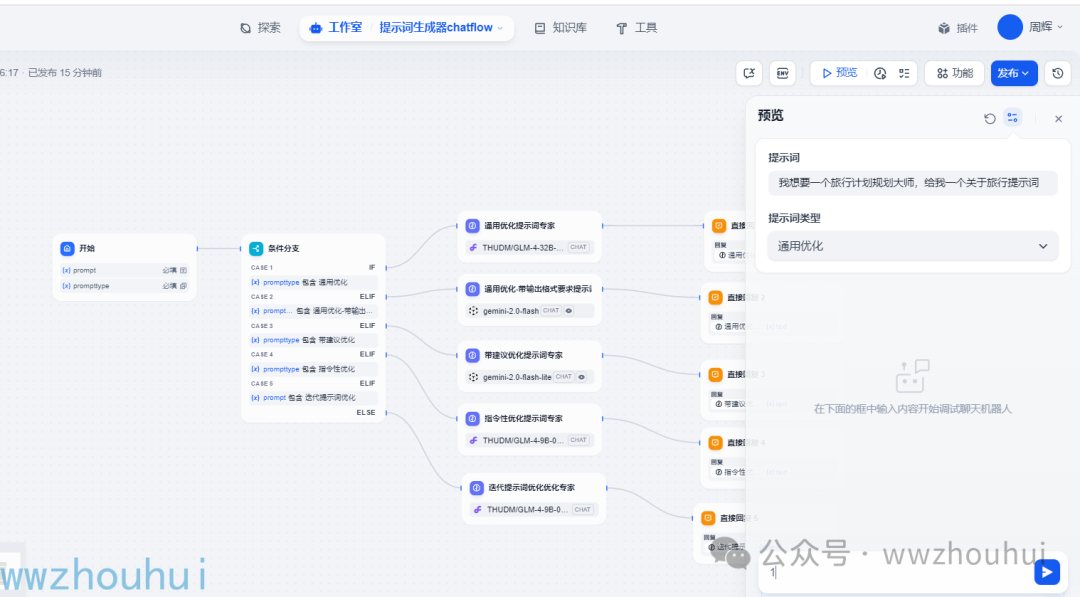This screenshot has height=597, width=1080.
Task: Click the 知识库 book icon
Action: click(540, 28)
